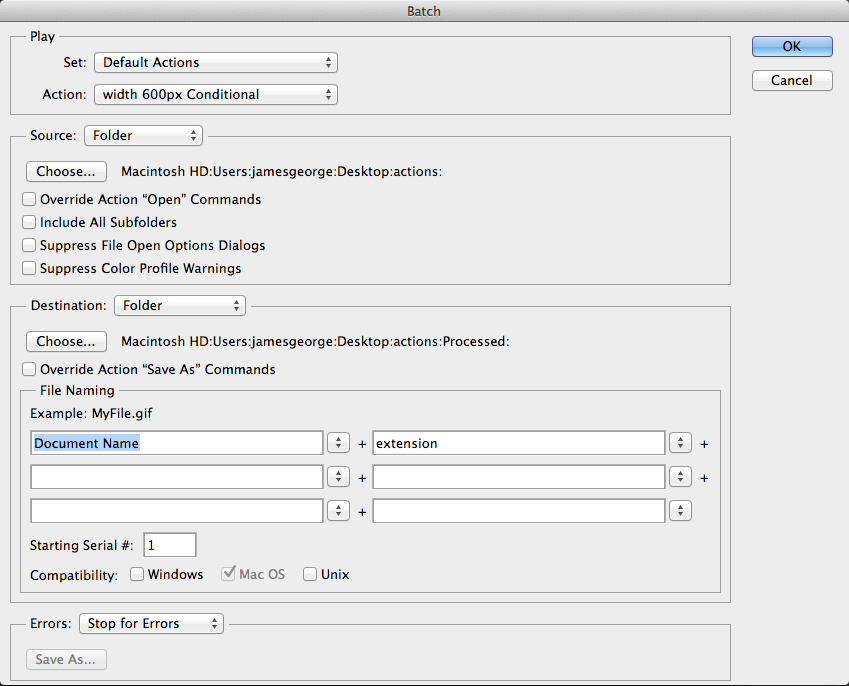Viewport: 849px width, 686px height.
Task: Click the Starting Serial # input field
Action: (x=170, y=545)
